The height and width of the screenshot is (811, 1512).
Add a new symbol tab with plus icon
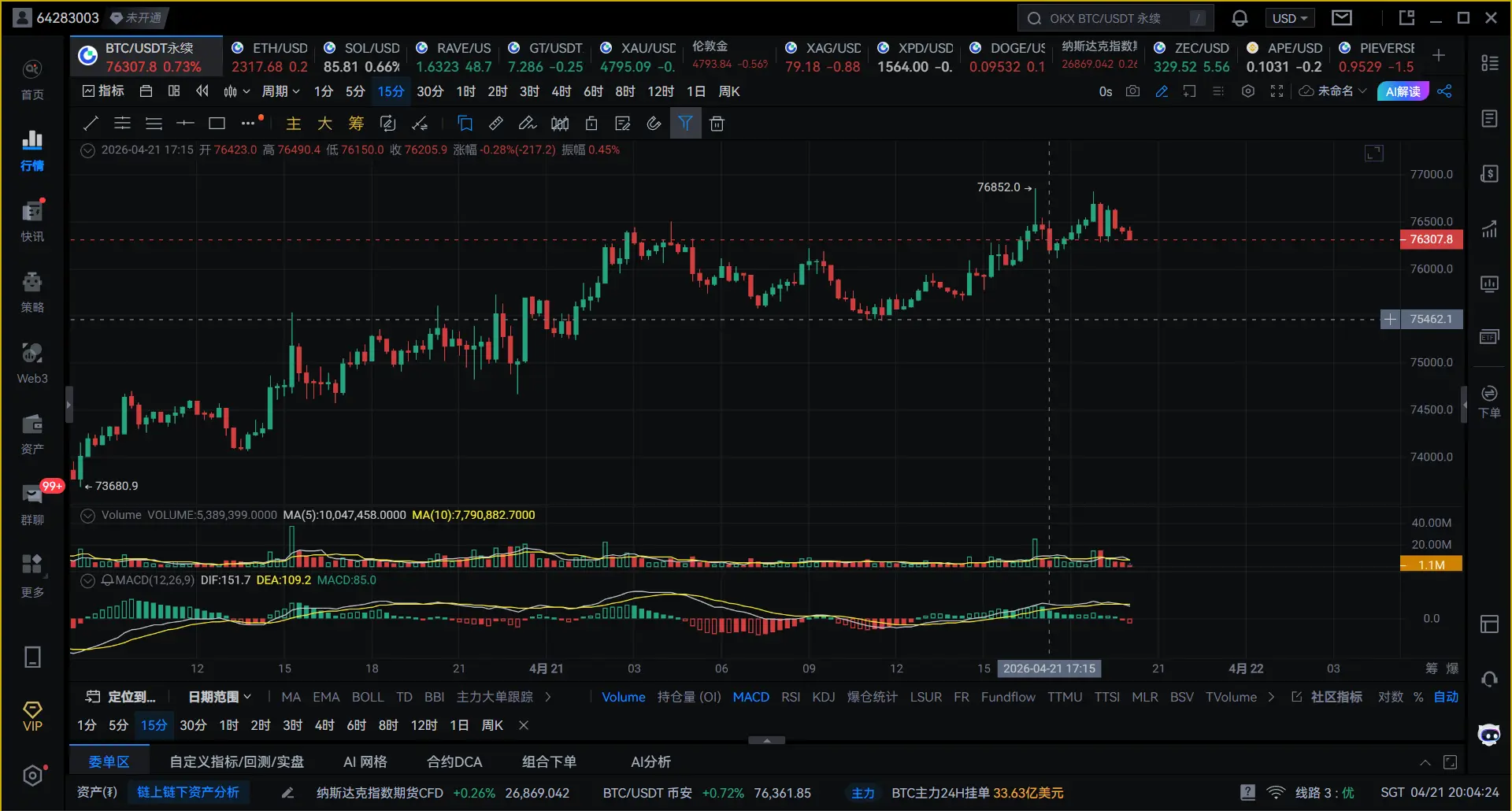tap(1439, 55)
